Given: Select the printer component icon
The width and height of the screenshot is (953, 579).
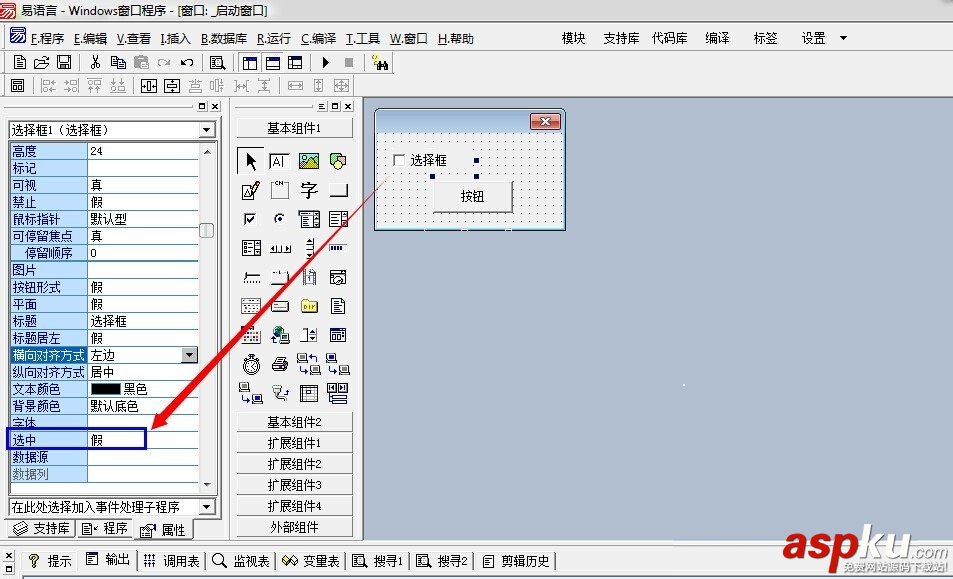Looking at the screenshot, I should [x=280, y=364].
